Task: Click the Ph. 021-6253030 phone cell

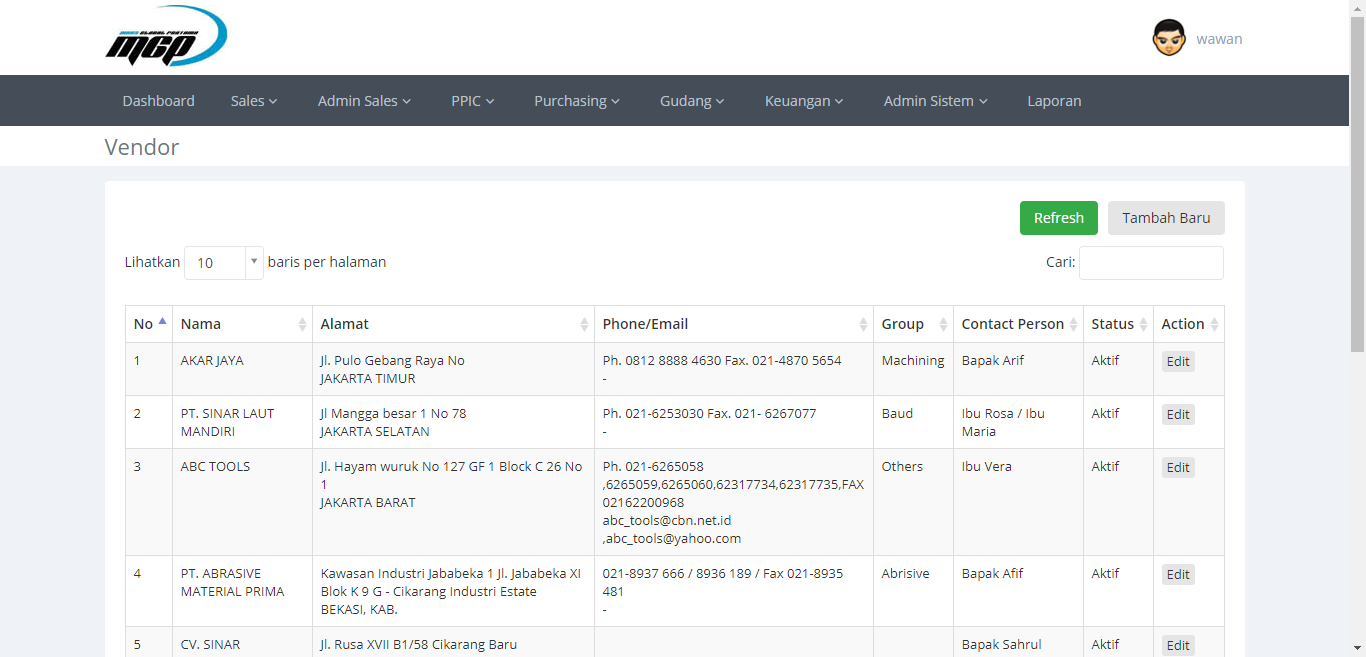Action: coord(734,422)
